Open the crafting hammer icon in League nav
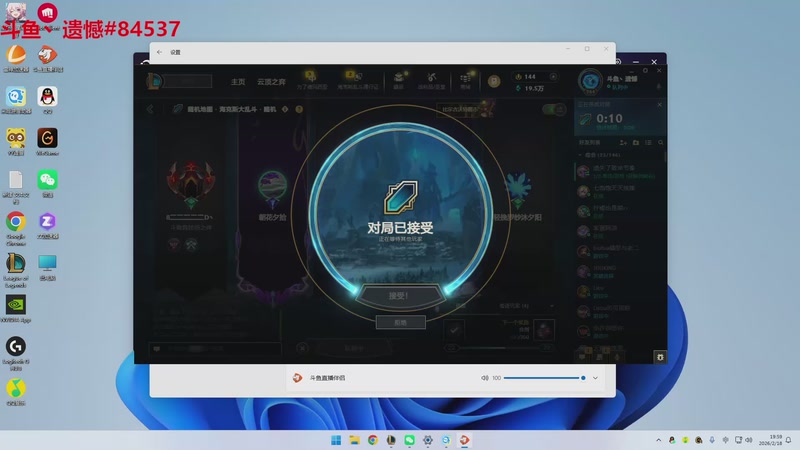Screen dimensions: 800x450 point(432,80)
